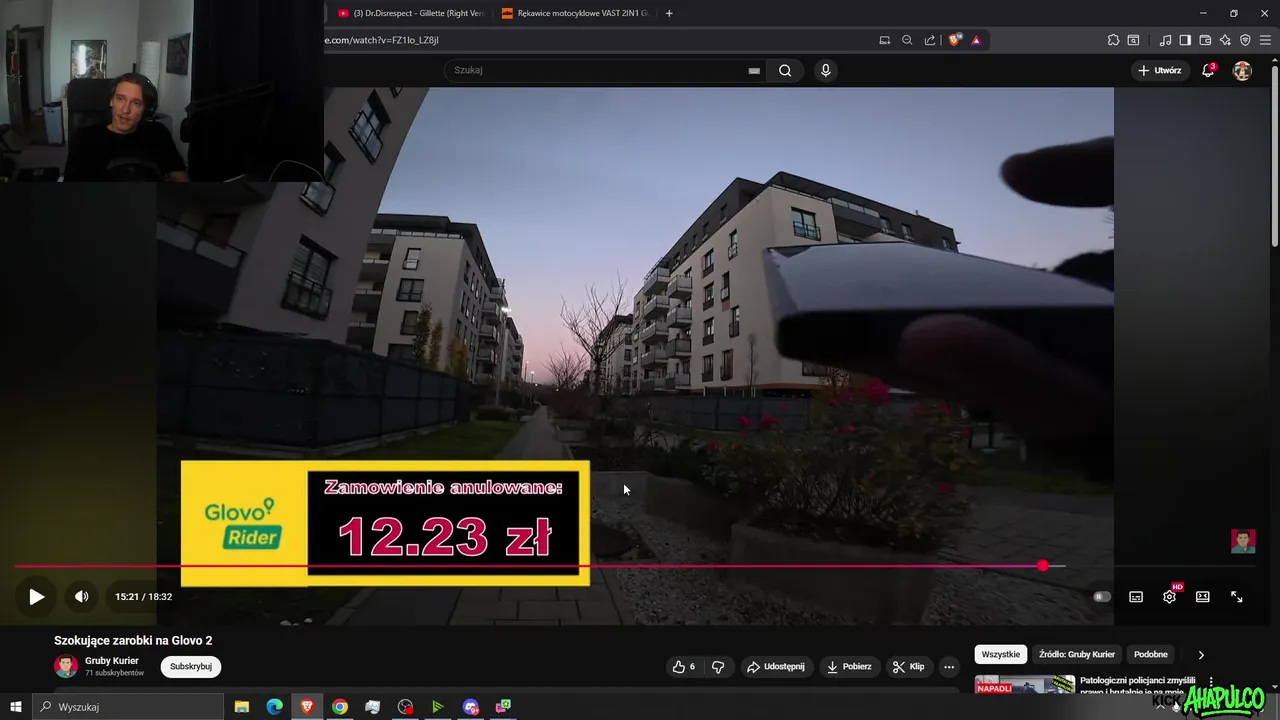
Task: Open a new browser tab
Action: [669, 13]
